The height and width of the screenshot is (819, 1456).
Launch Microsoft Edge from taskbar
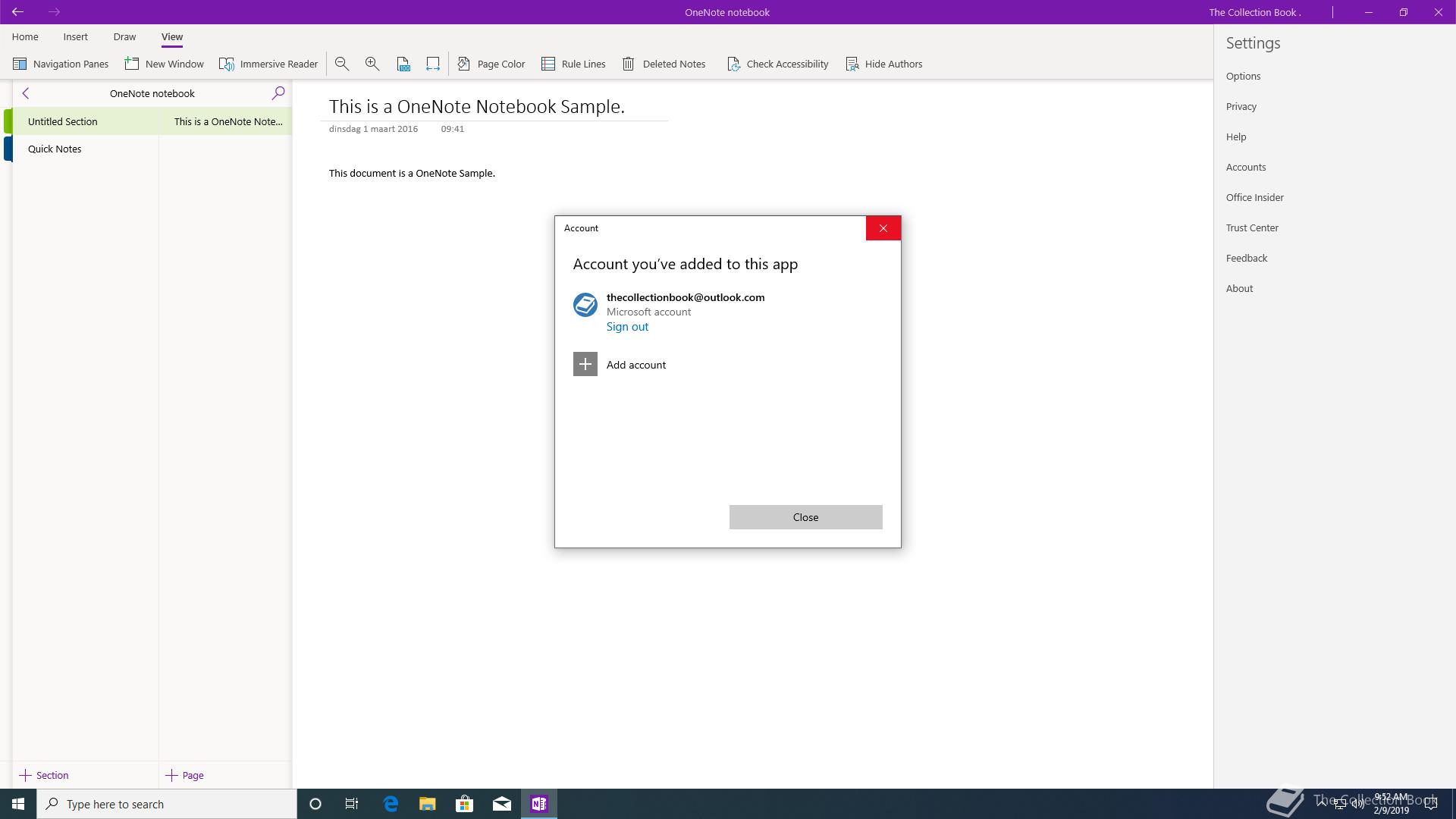[x=391, y=804]
